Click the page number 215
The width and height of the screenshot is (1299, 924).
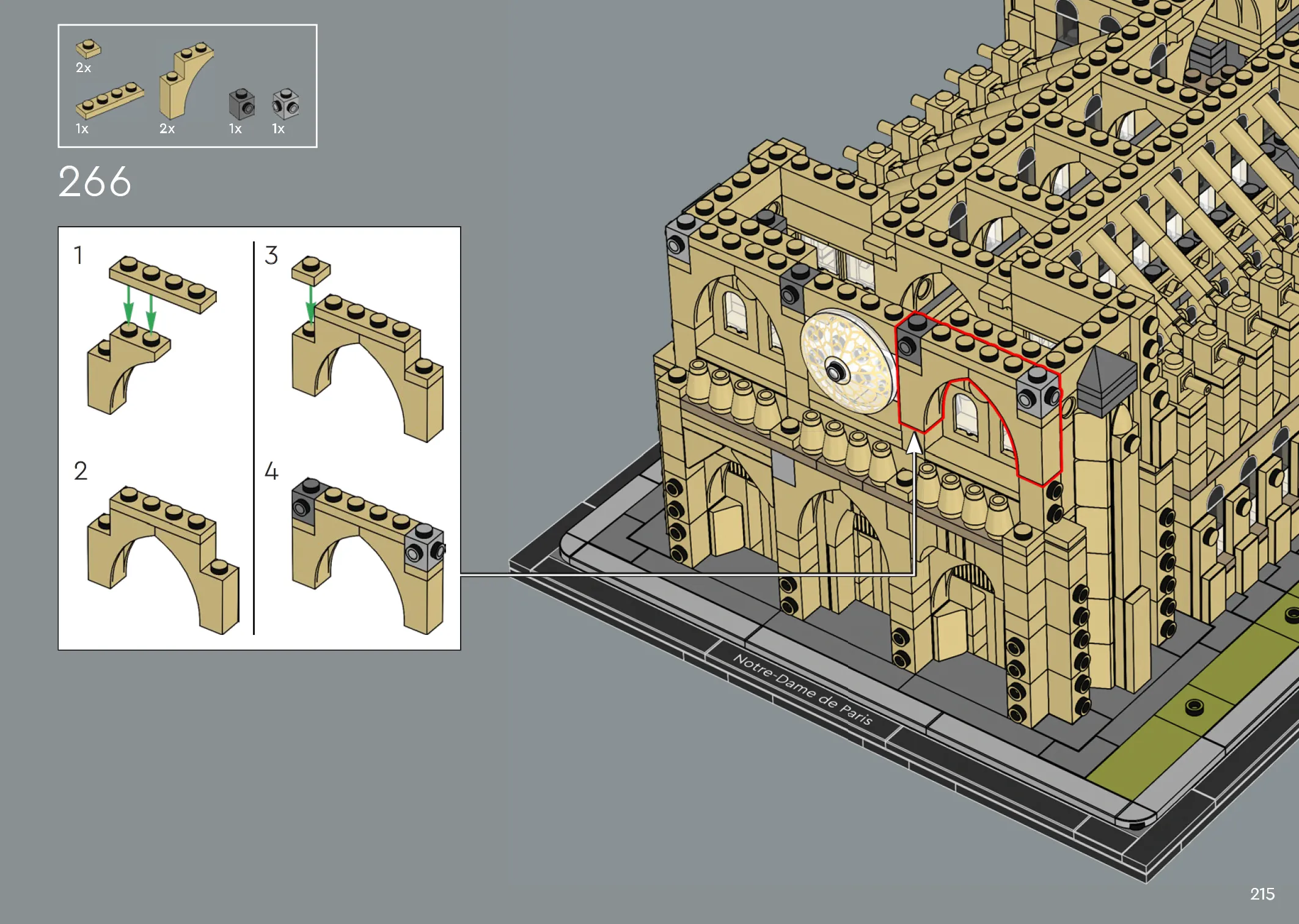(x=1262, y=894)
